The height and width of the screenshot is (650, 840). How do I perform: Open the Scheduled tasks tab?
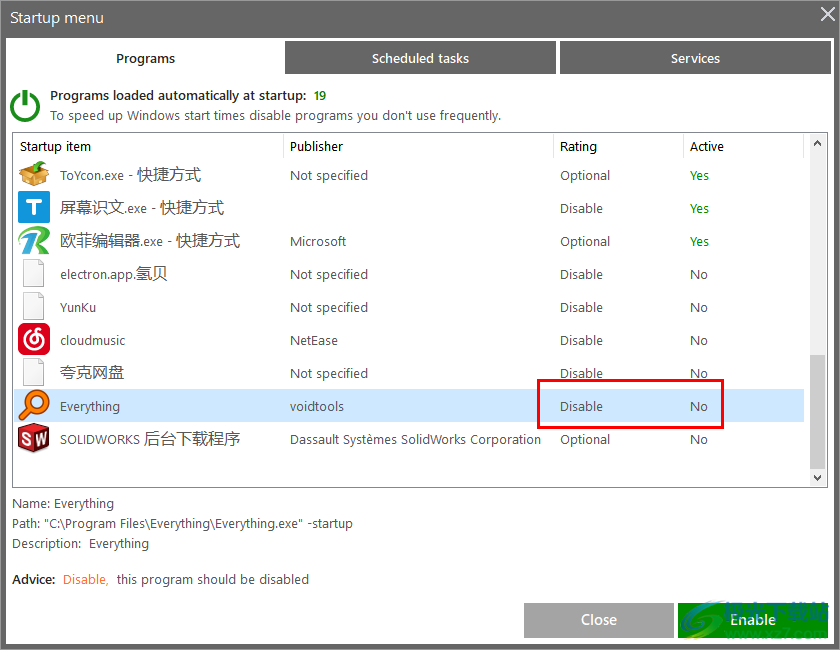pyautogui.click(x=420, y=58)
